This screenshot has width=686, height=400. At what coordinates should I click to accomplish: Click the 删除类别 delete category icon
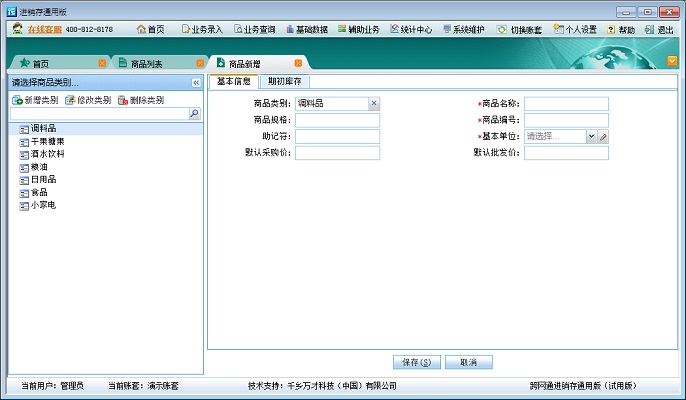123,101
